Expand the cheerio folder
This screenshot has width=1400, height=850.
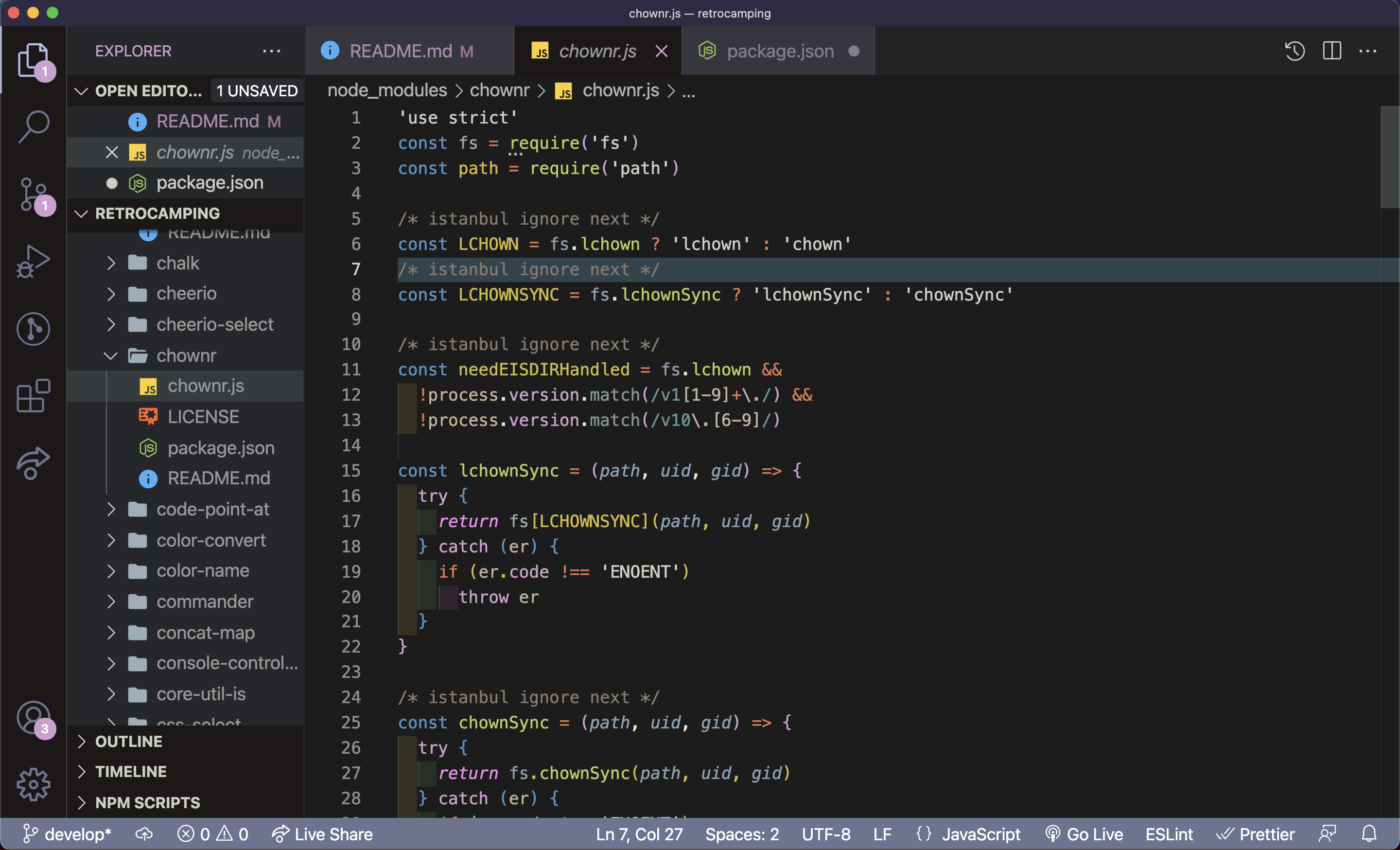point(186,293)
